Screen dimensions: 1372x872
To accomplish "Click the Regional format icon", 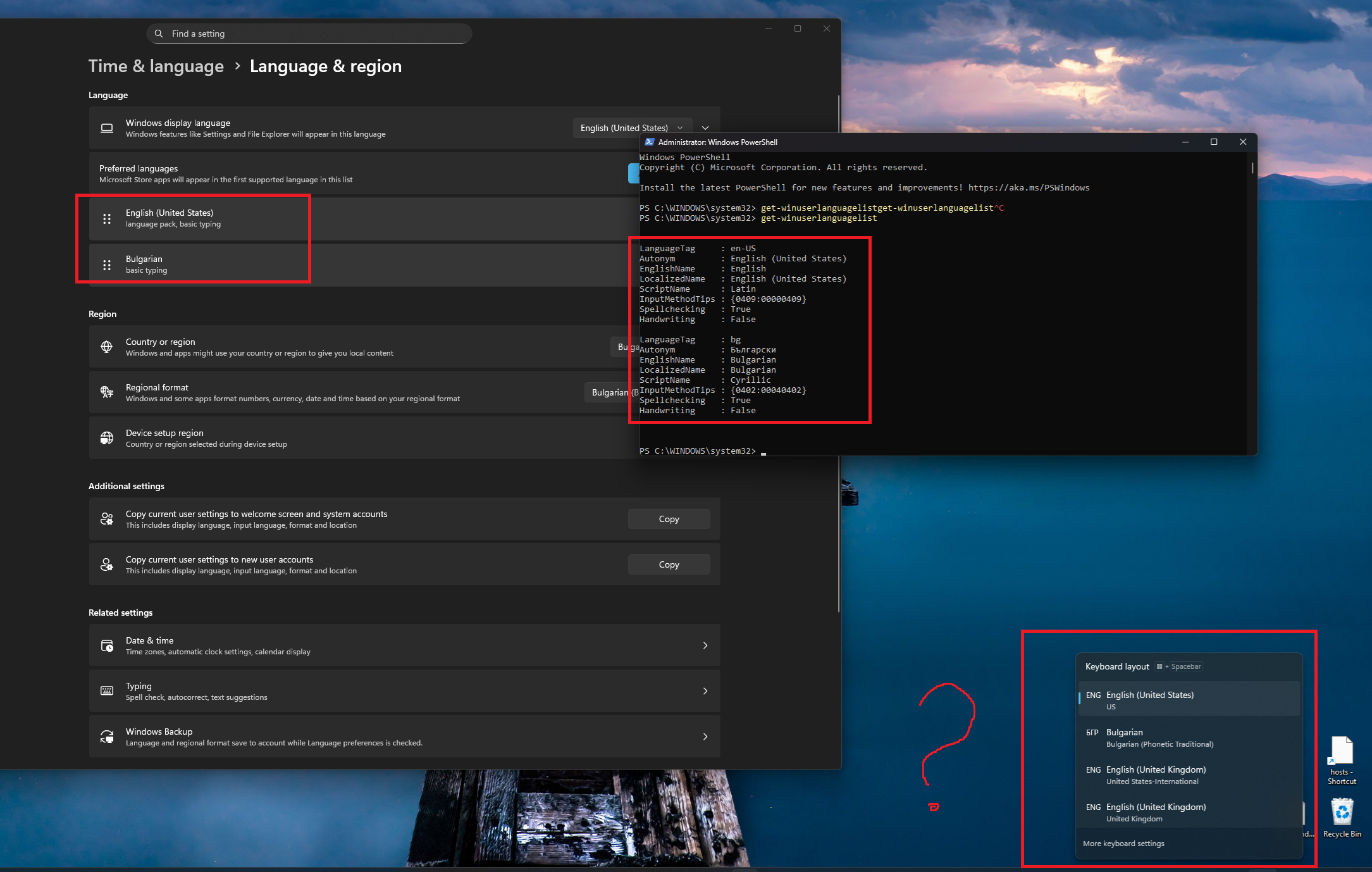I will point(107,392).
